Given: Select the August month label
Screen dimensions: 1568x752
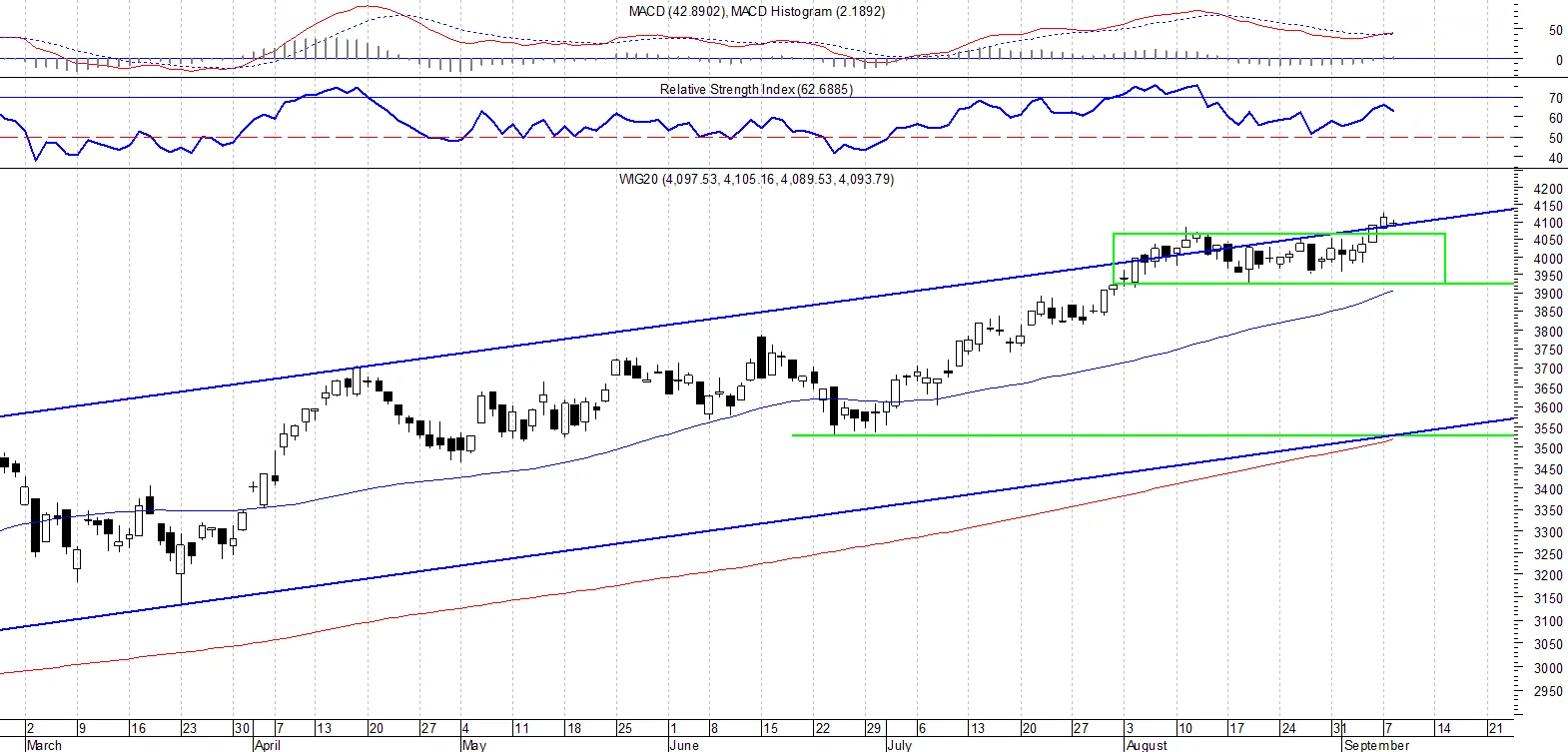Looking at the screenshot, I should (1146, 745).
